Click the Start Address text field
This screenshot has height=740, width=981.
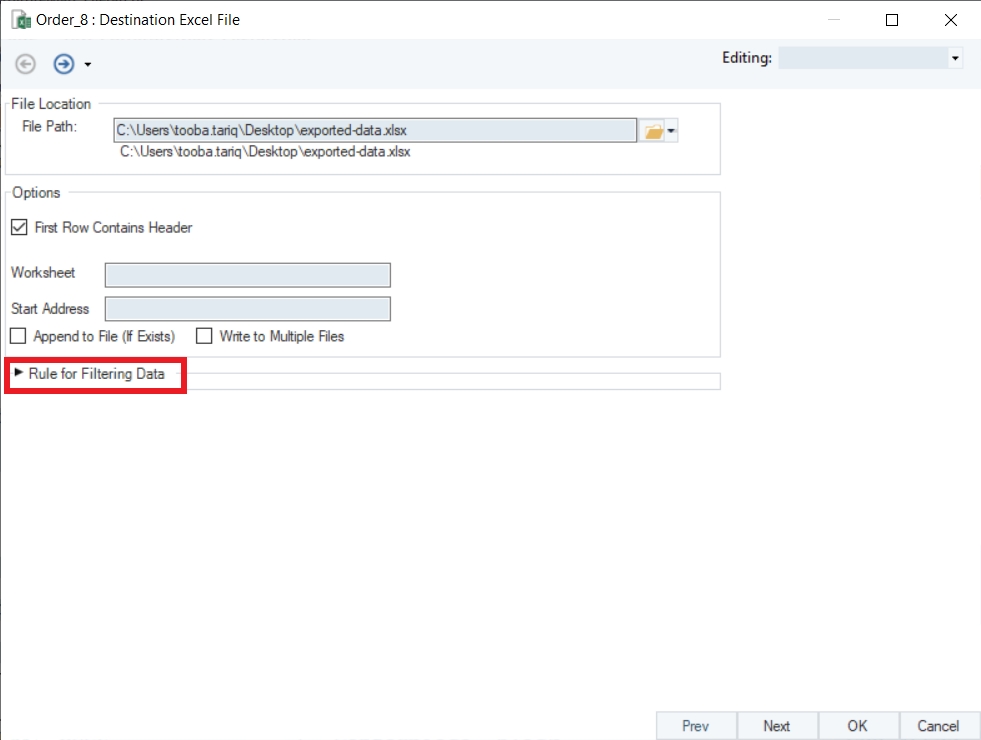248,309
